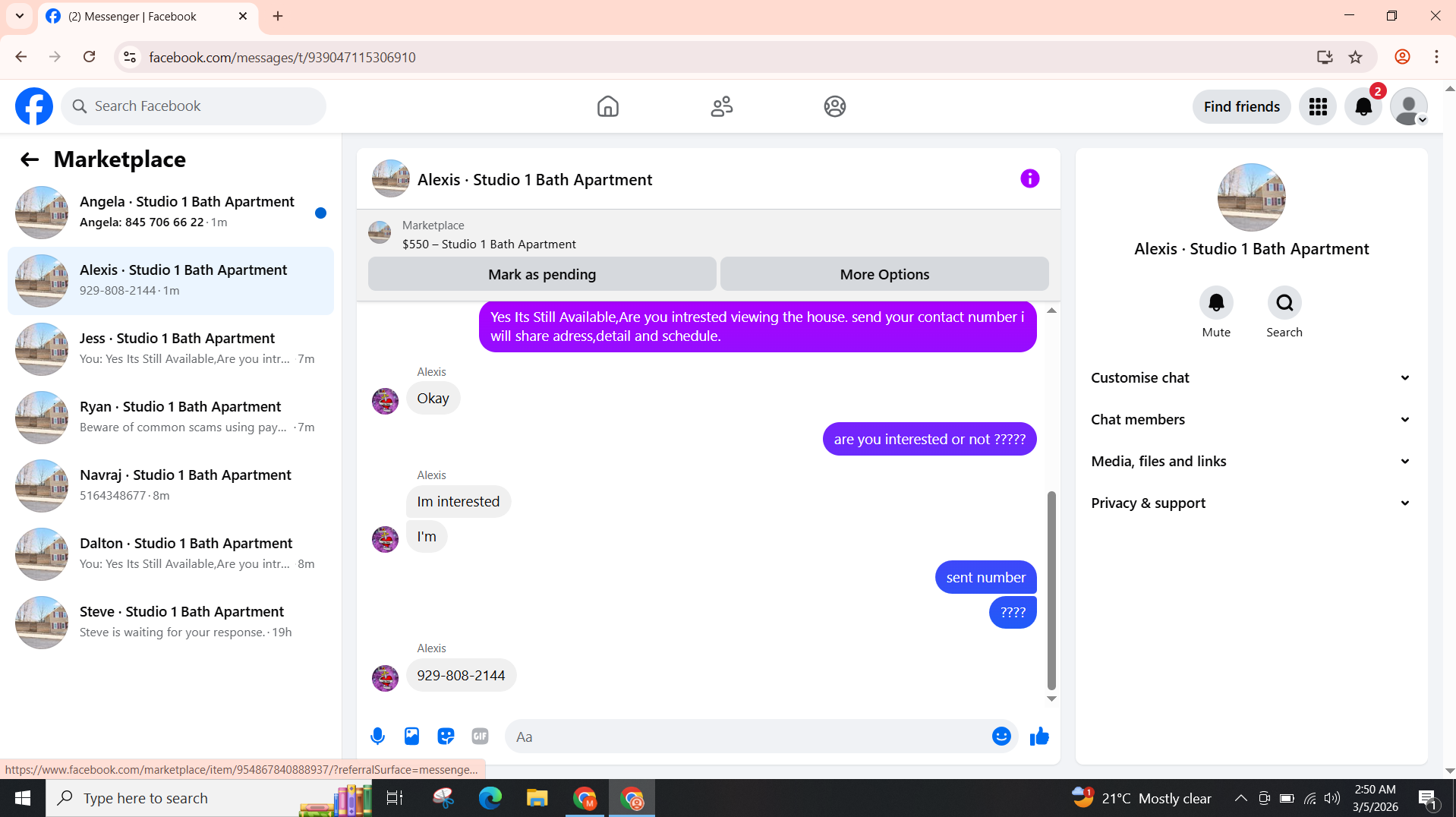
Task: Reload the browser page
Action: coord(89,57)
